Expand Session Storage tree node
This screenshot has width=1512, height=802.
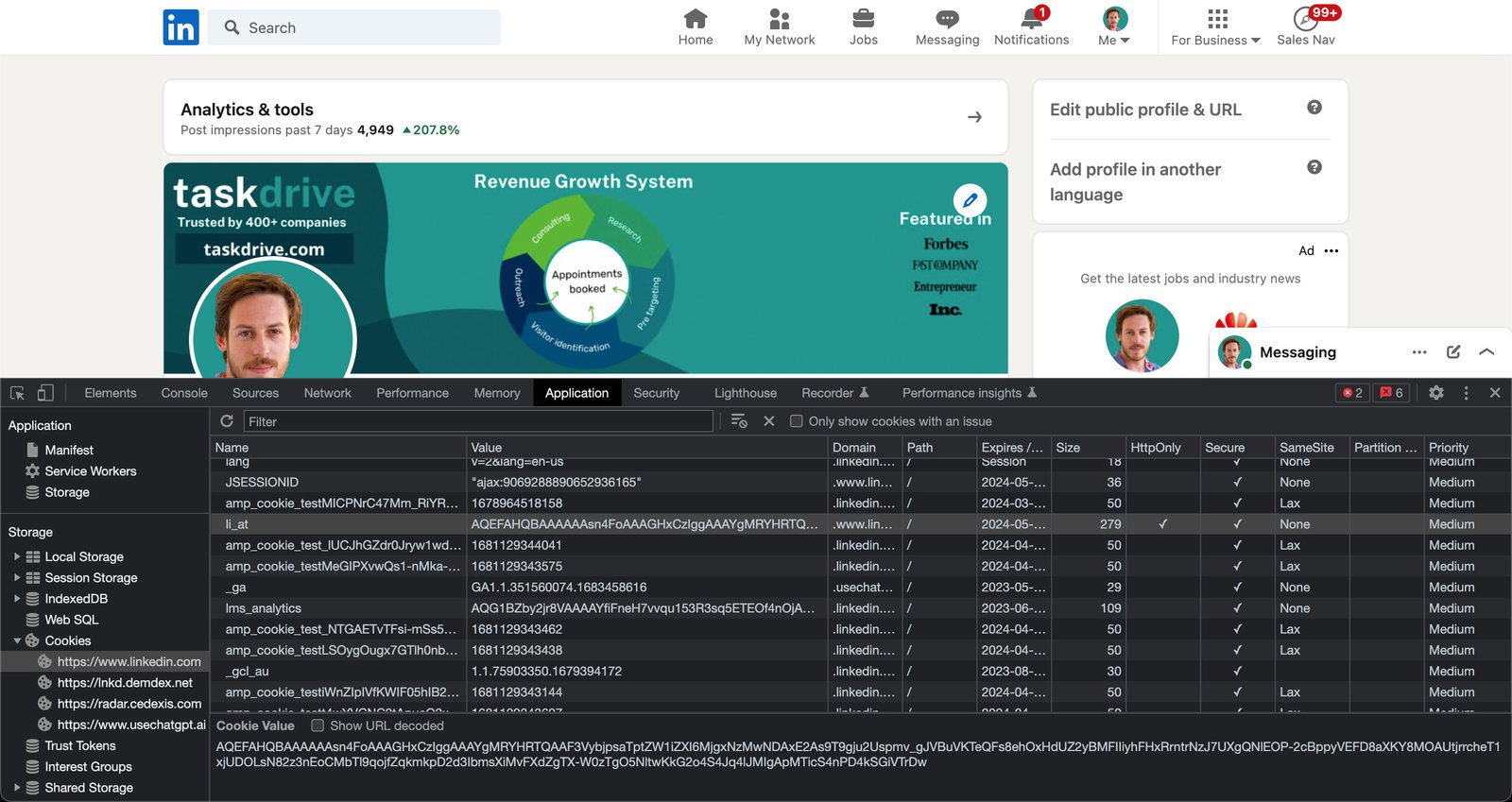point(17,577)
